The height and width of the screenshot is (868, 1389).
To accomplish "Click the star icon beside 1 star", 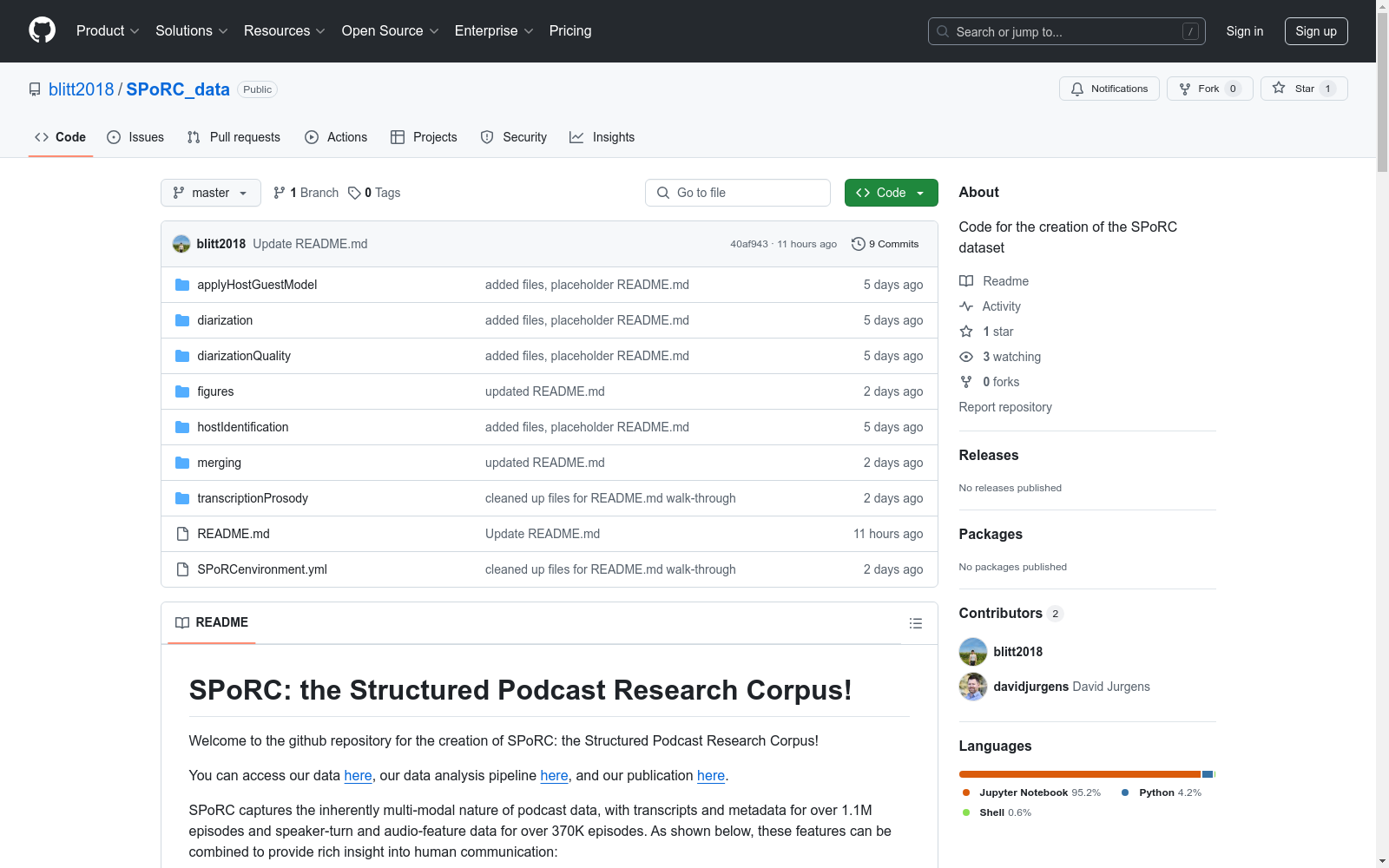I will tap(966, 332).
